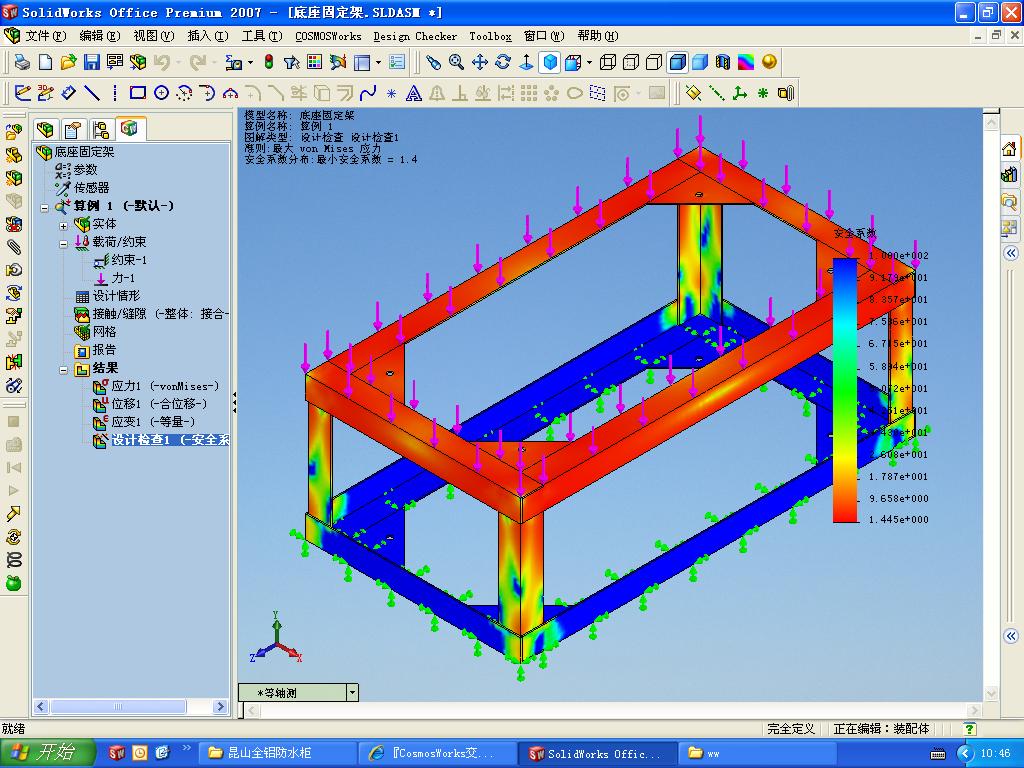Image resolution: width=1024 pixels, height=768 pixels.
Task: Open the Toolbox menu
Action: pyautogui.click(x=490, y=36)
